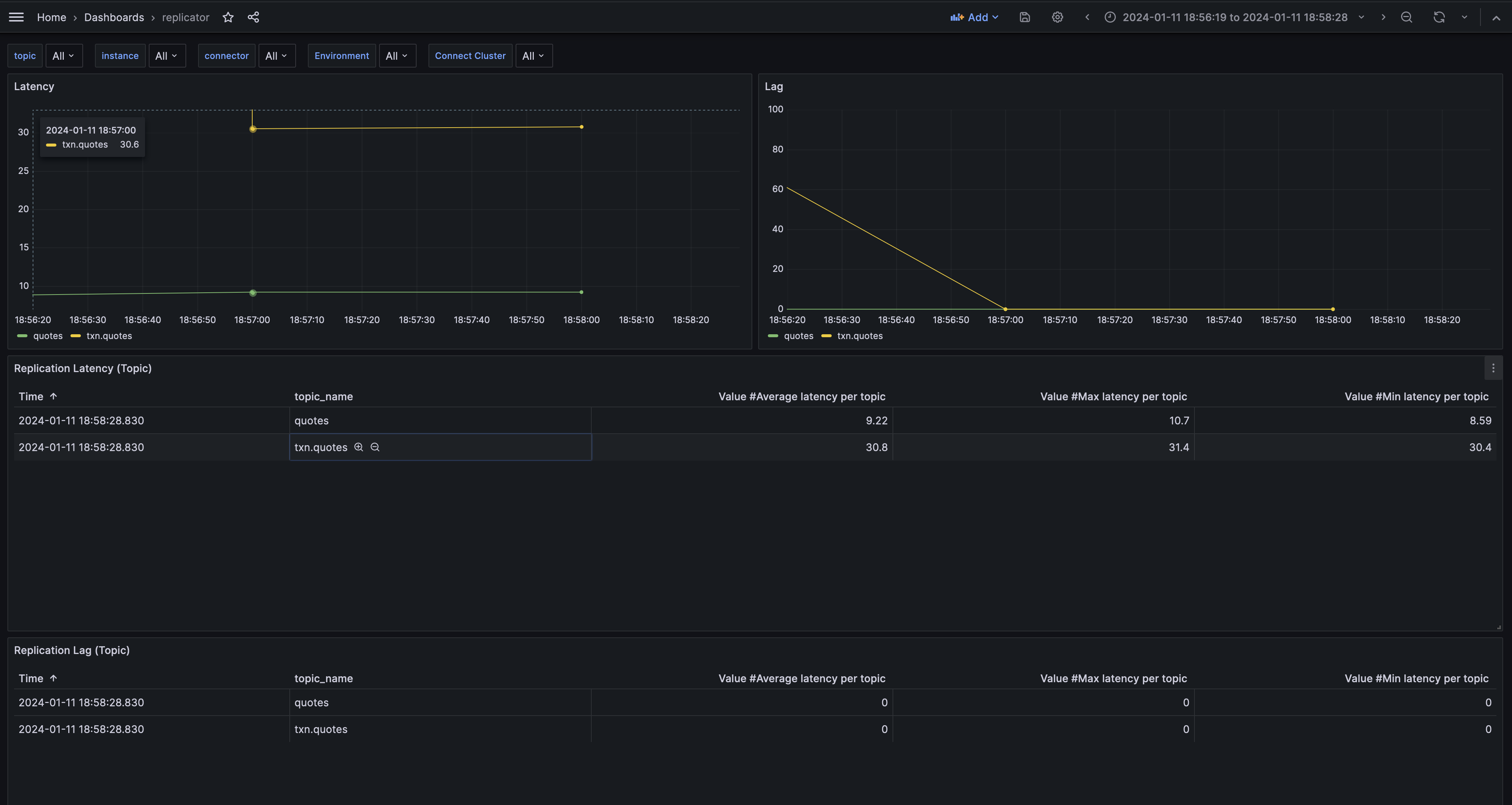Zoom out the time range
The height and width of the screenshot is (805, 1512).
pyautogui.click(x=1406, y=17)
